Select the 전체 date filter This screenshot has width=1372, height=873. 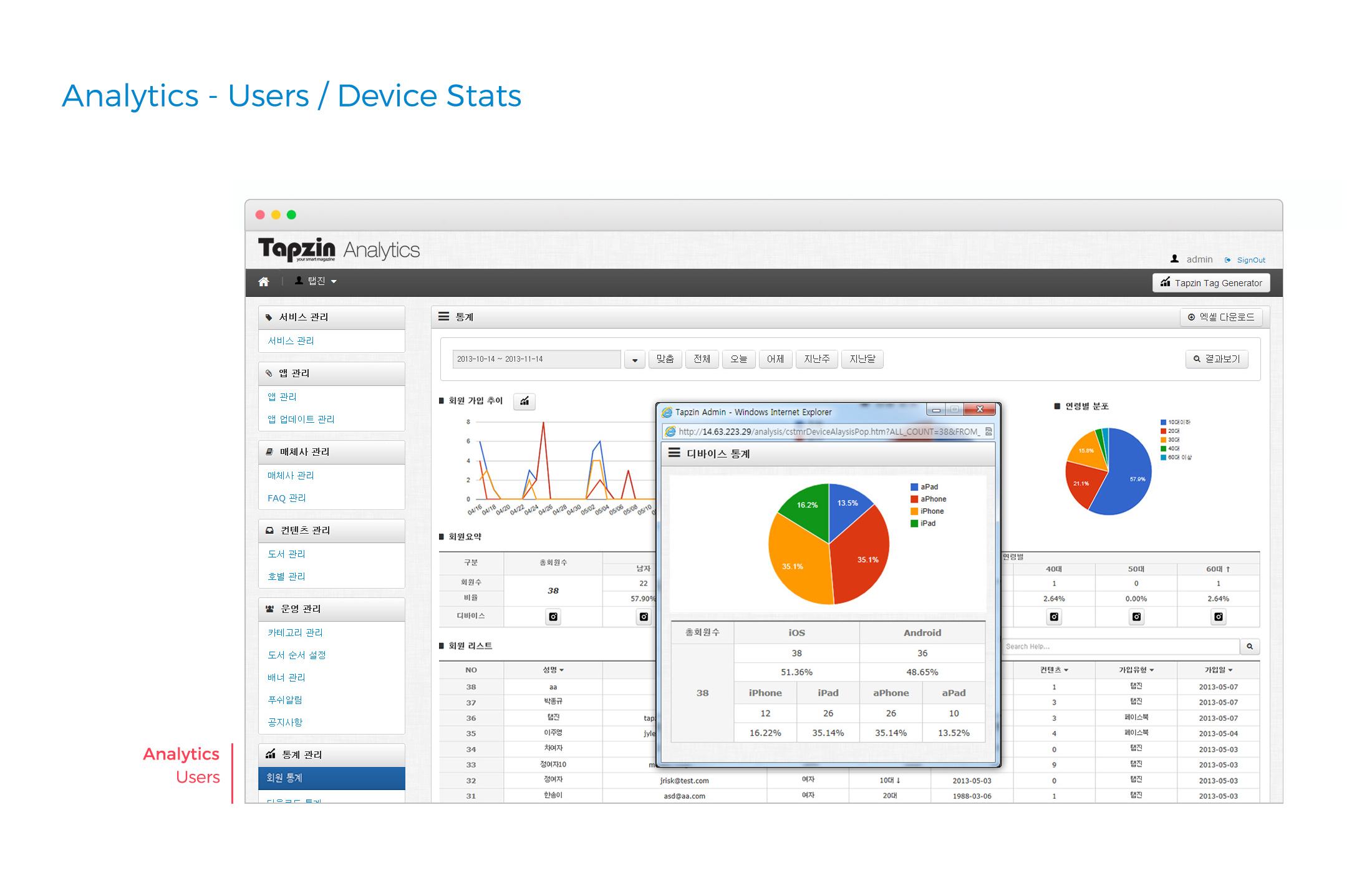[702, 359]
